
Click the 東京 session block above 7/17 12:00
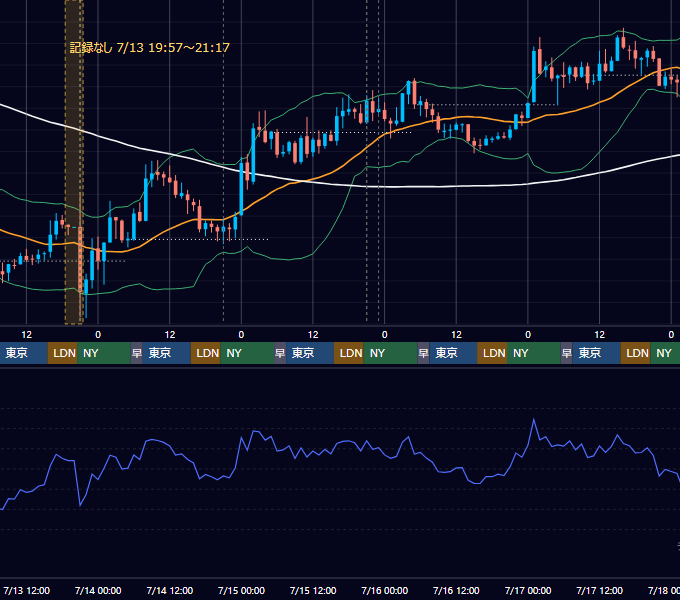point(597,353)
